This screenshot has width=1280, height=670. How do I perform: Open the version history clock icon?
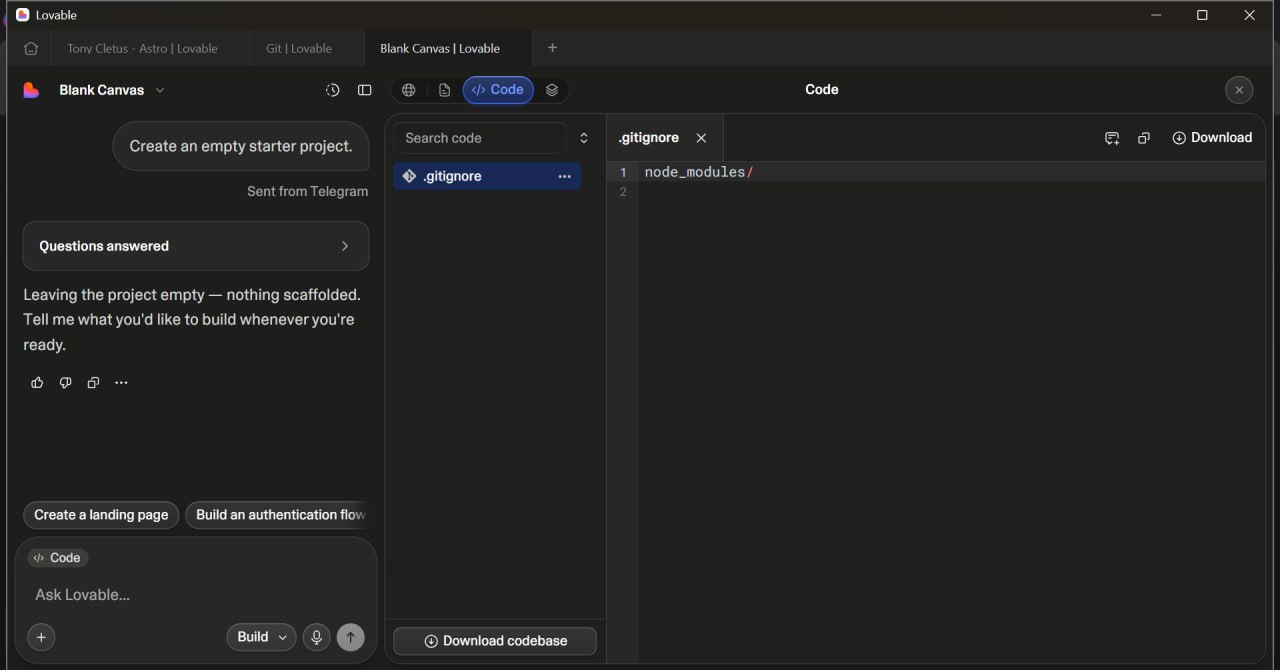point(333,90)
